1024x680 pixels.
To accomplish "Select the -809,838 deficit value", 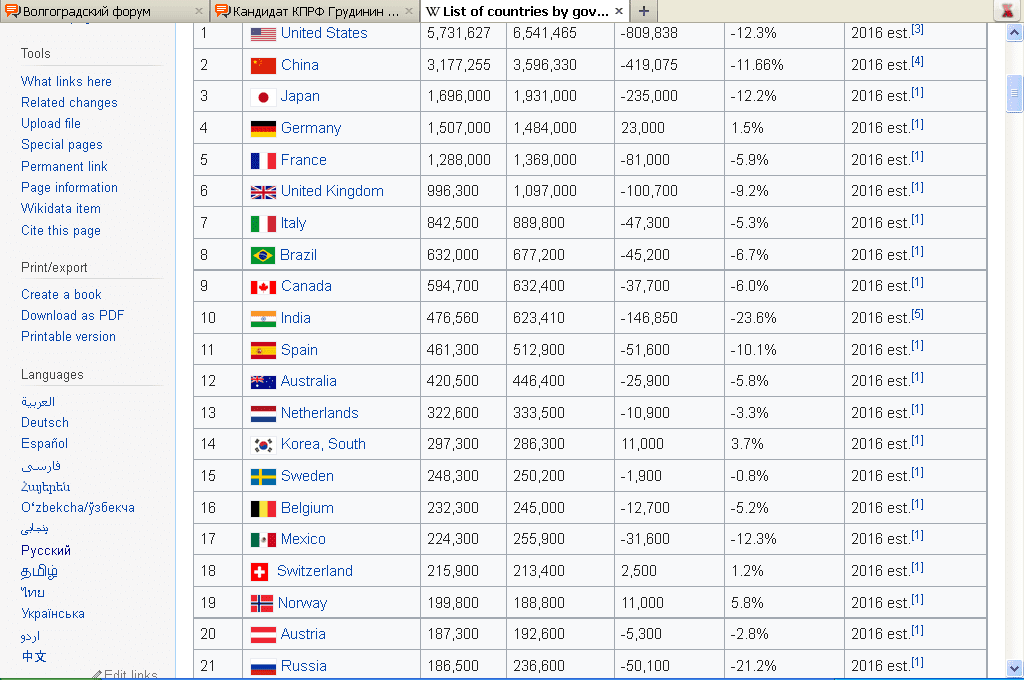I will click(649, 33).
